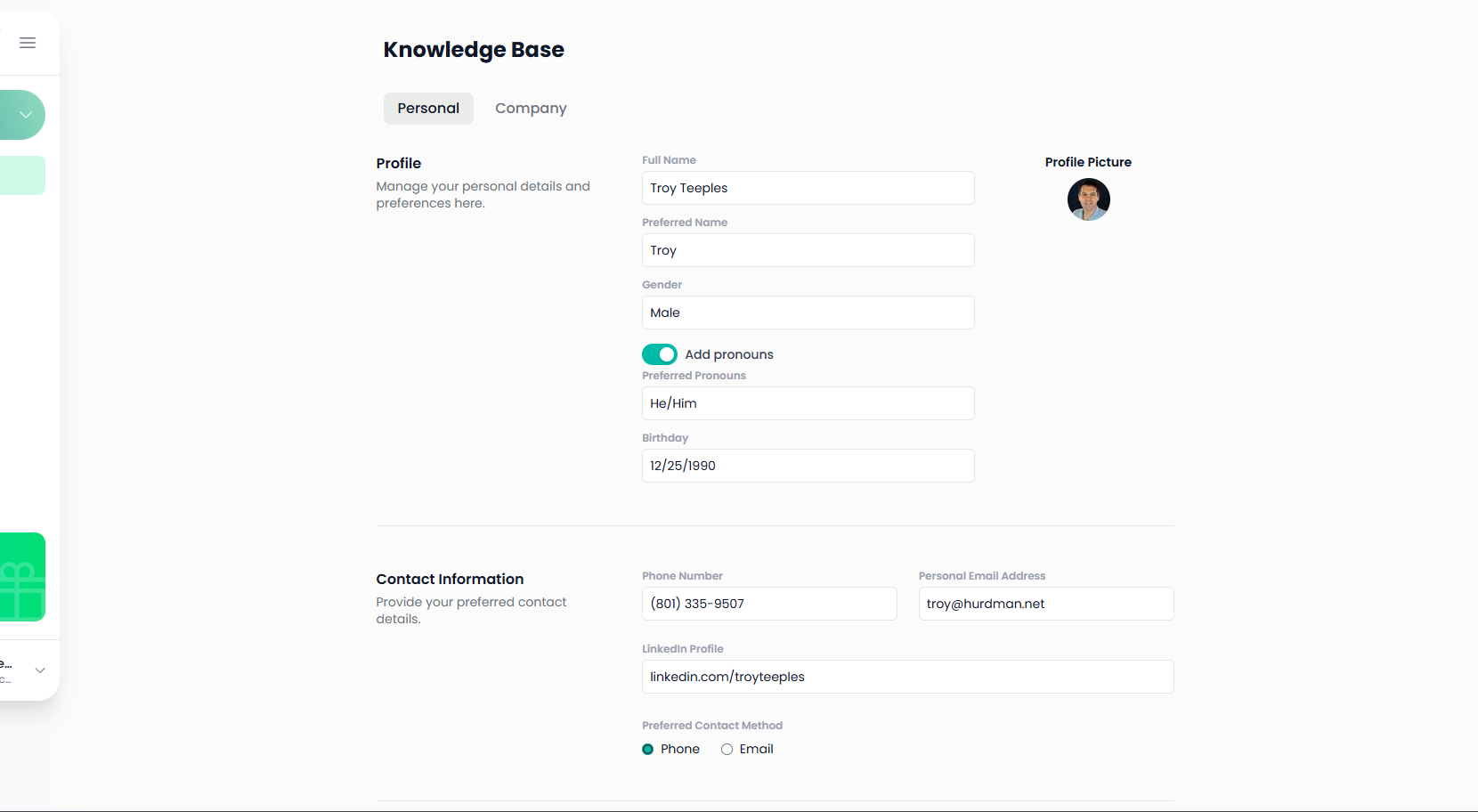
Task: Open the hamburger menu icon
Action: tap(28, 43)
